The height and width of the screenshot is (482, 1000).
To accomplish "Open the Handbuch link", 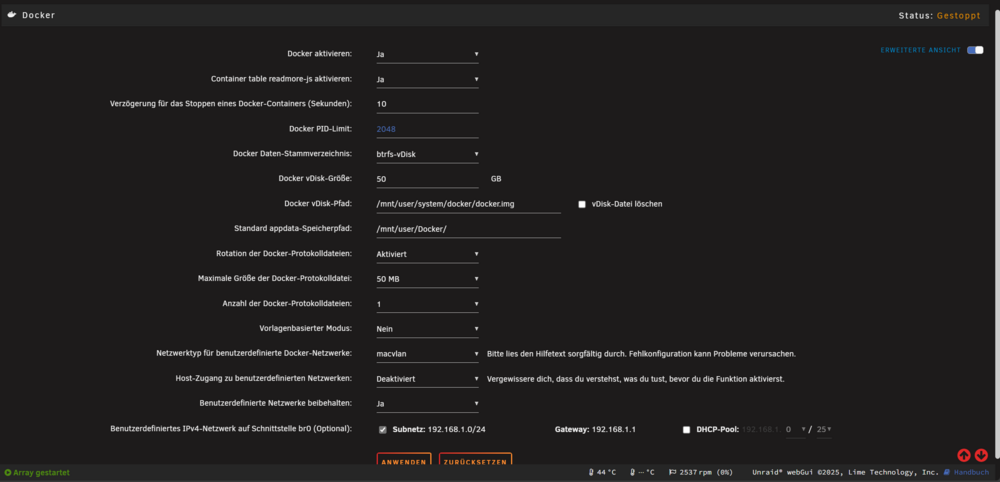I will pos(971,472).
